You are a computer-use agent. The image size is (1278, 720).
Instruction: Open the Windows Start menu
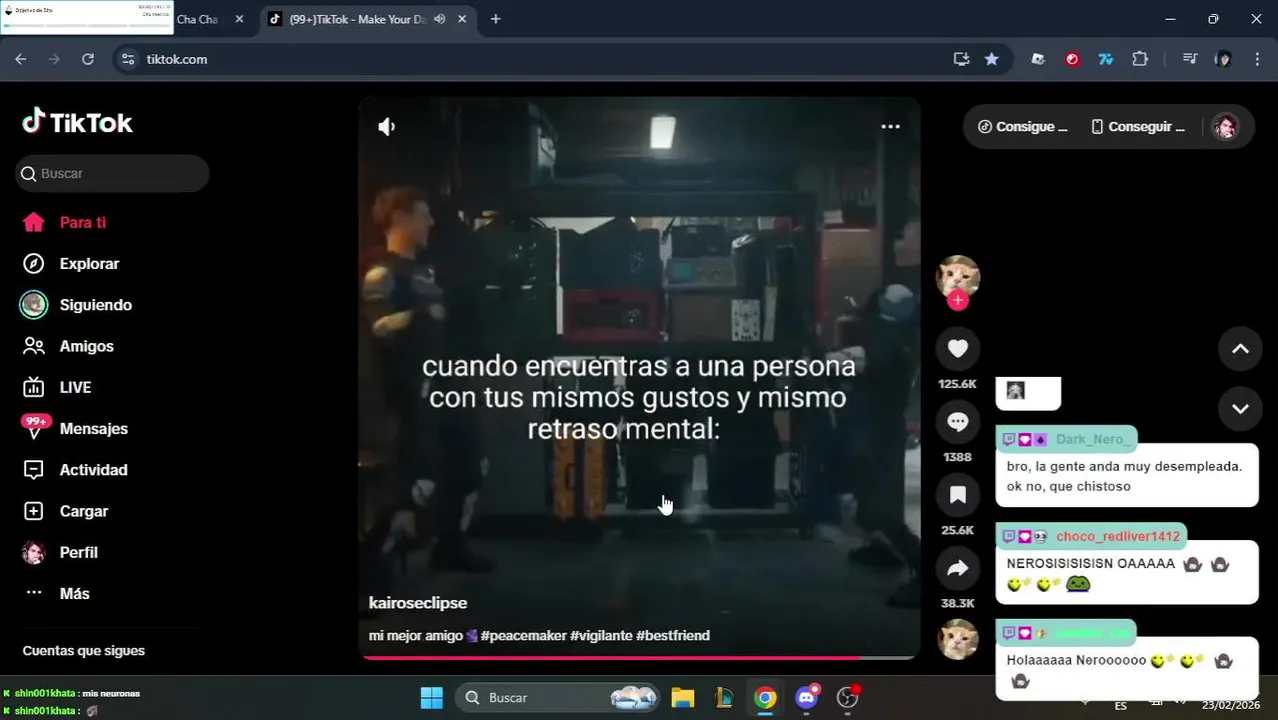tap(431, 698)
